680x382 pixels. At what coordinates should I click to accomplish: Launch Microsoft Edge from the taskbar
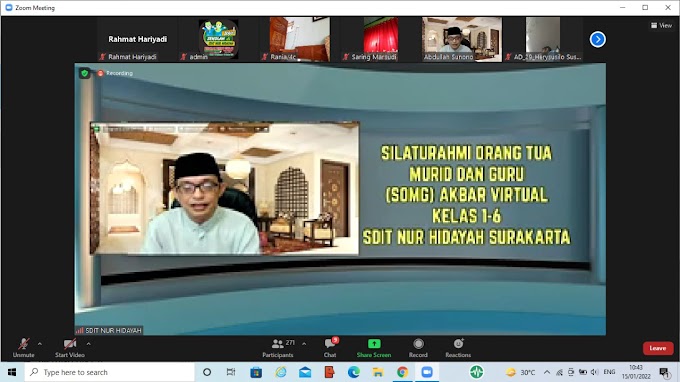(354, 372)
